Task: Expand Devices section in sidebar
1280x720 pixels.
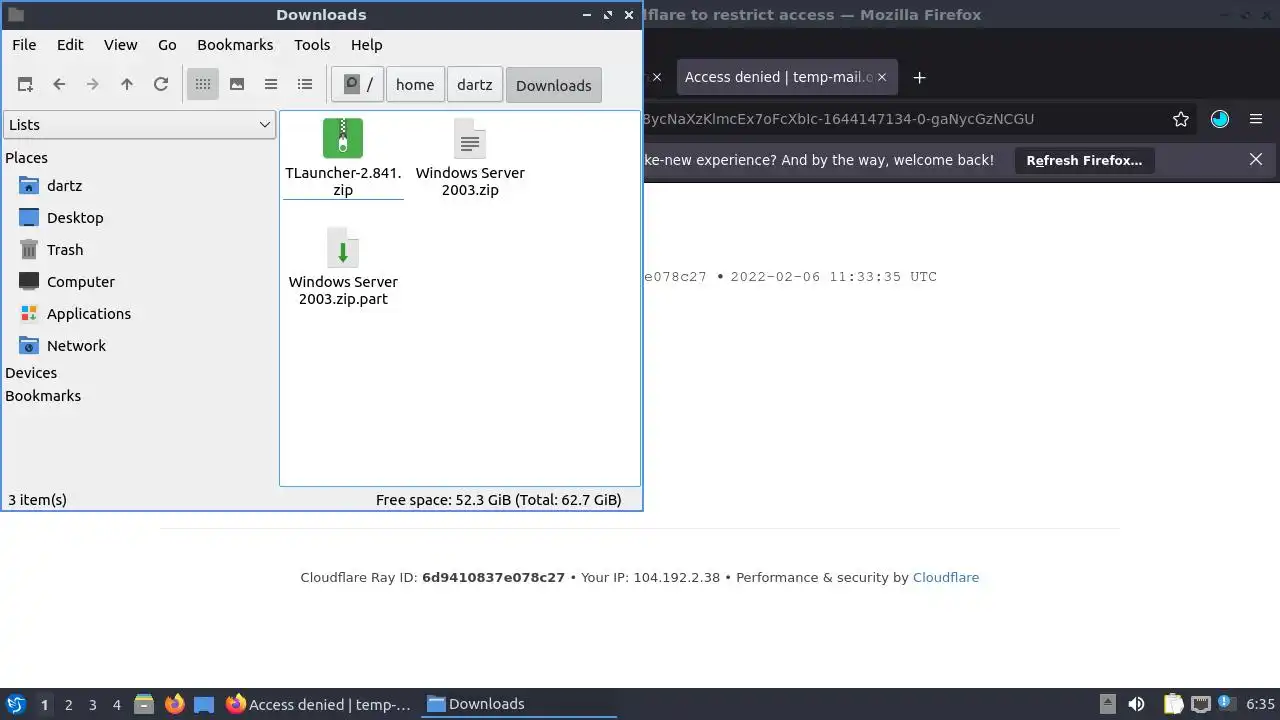Action: coord(31,373)
